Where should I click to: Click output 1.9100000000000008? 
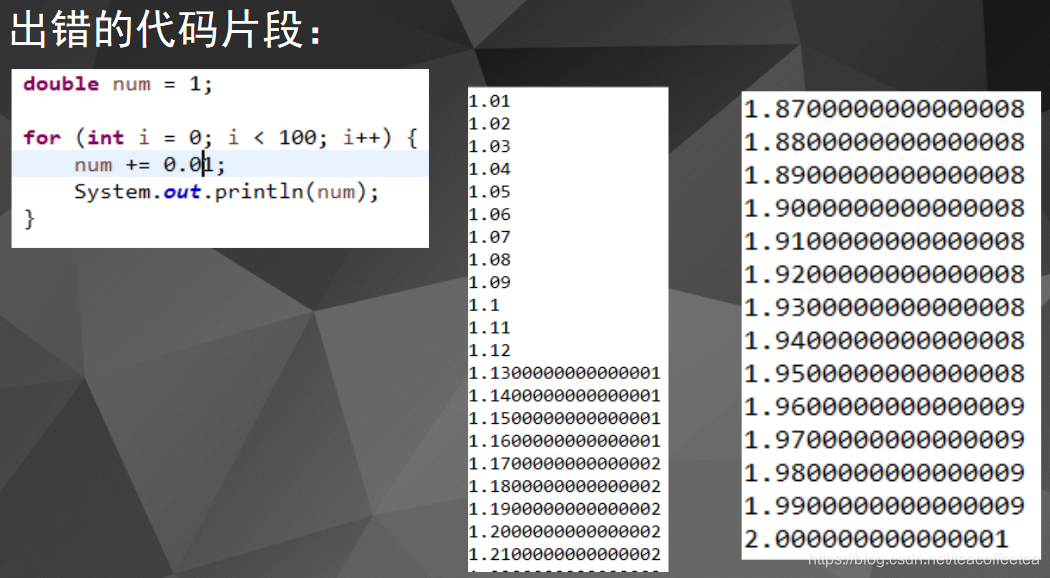pos(885,241)
